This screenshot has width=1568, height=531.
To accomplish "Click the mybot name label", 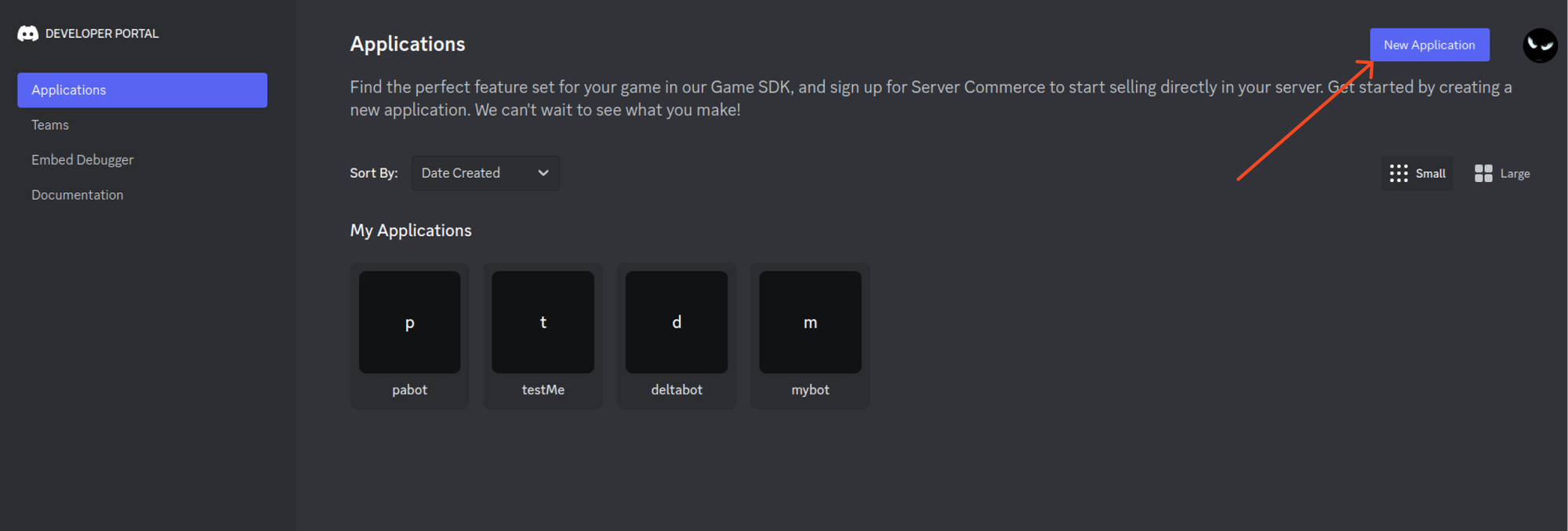I will [x=810, y=390].
